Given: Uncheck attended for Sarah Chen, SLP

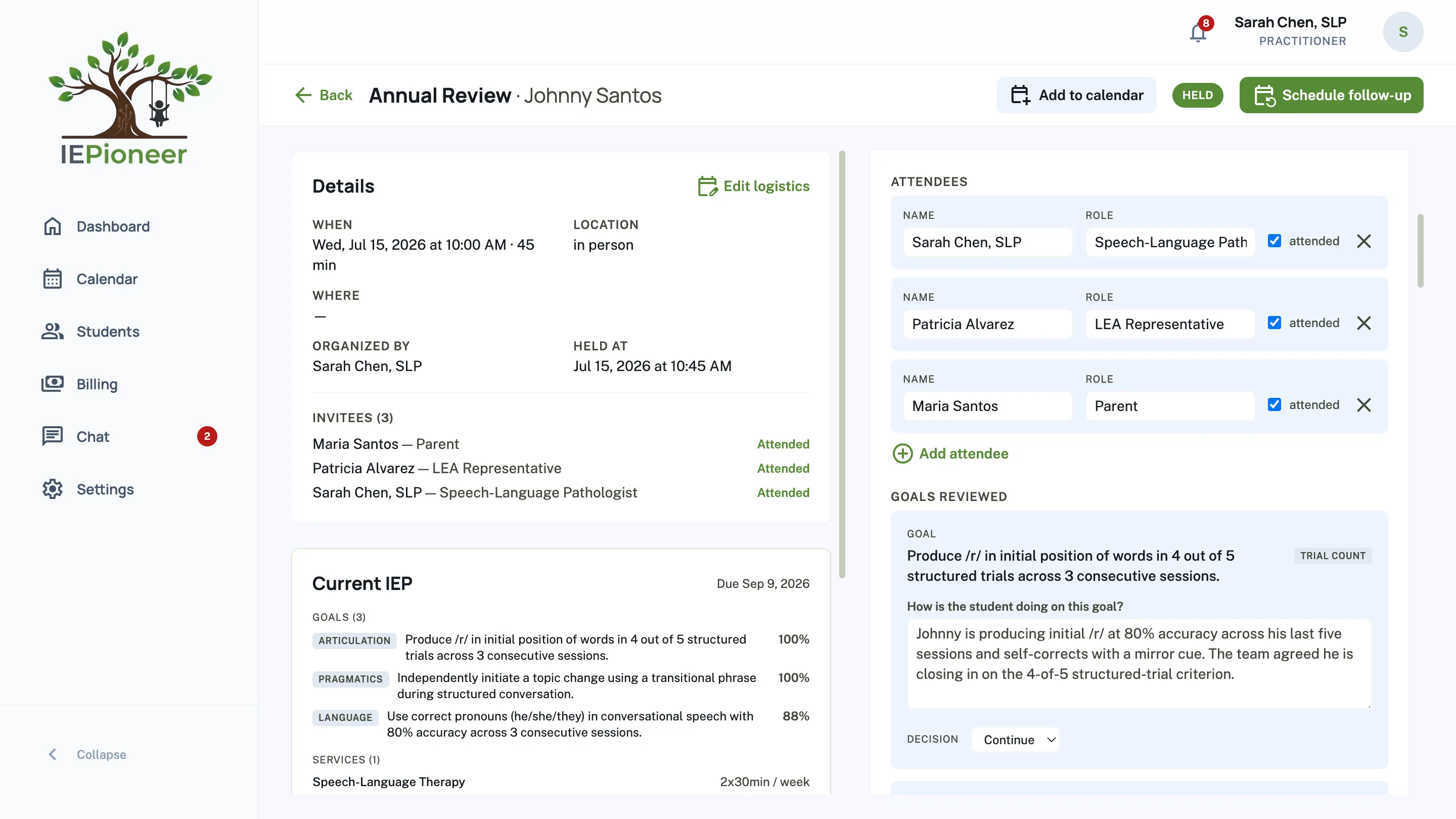Looking at the screenshot, I should point(1275,241).
